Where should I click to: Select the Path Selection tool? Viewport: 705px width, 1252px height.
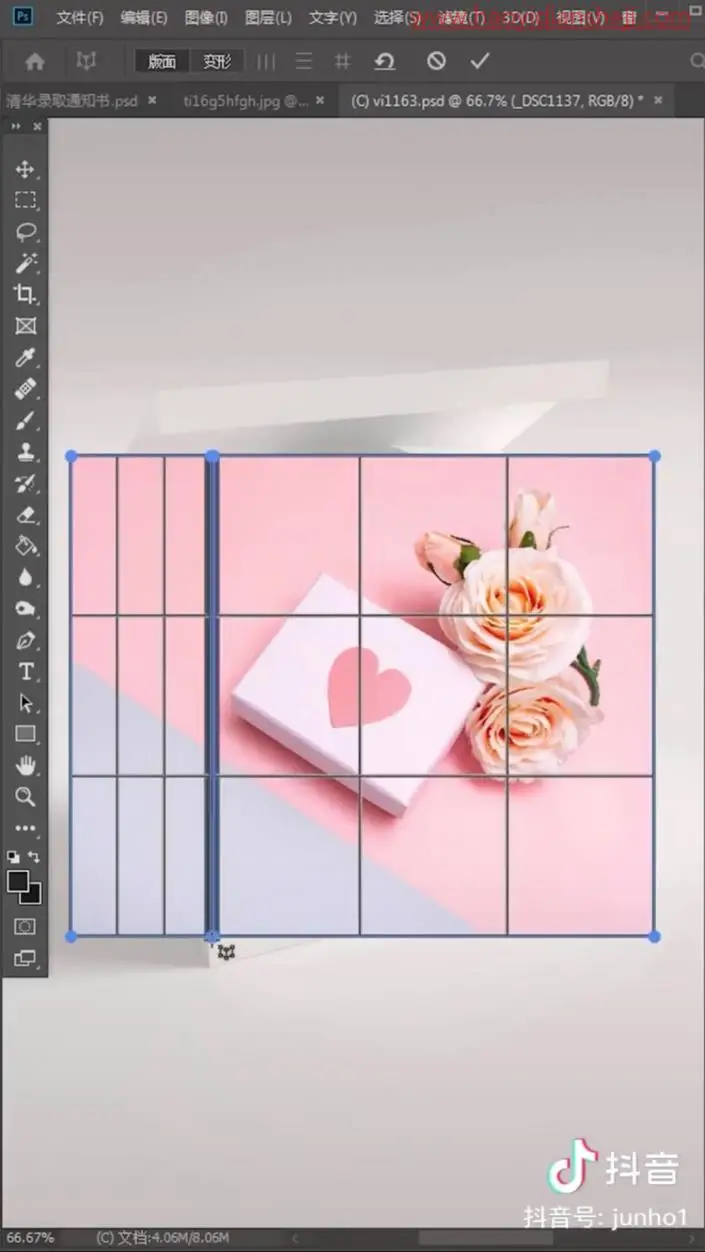pos(25,703)
